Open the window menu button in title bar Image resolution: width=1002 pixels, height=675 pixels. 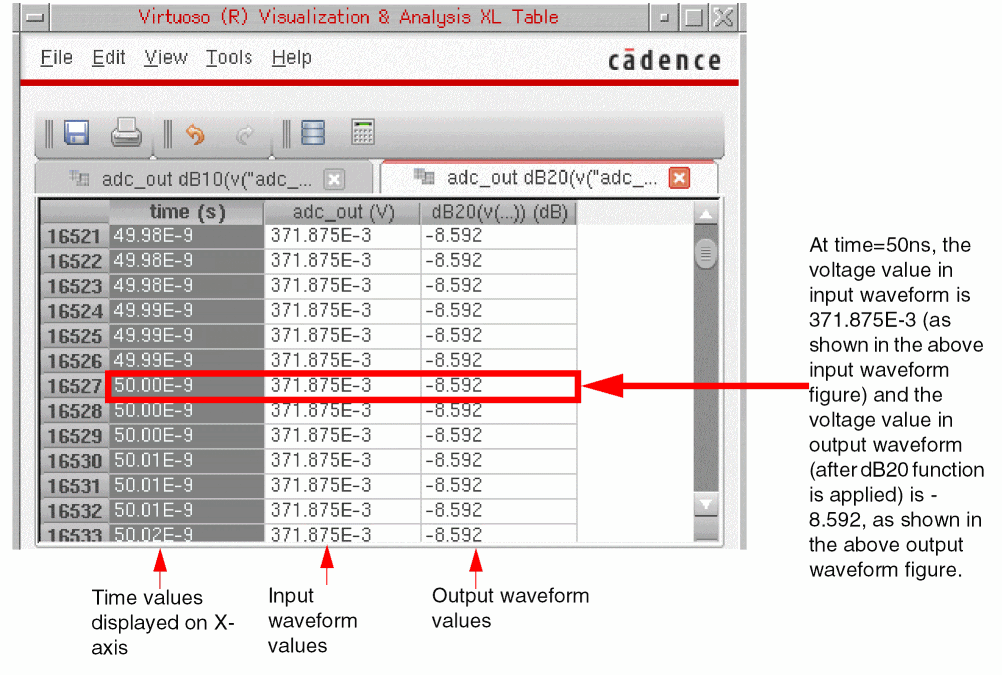tap(35, 17)
